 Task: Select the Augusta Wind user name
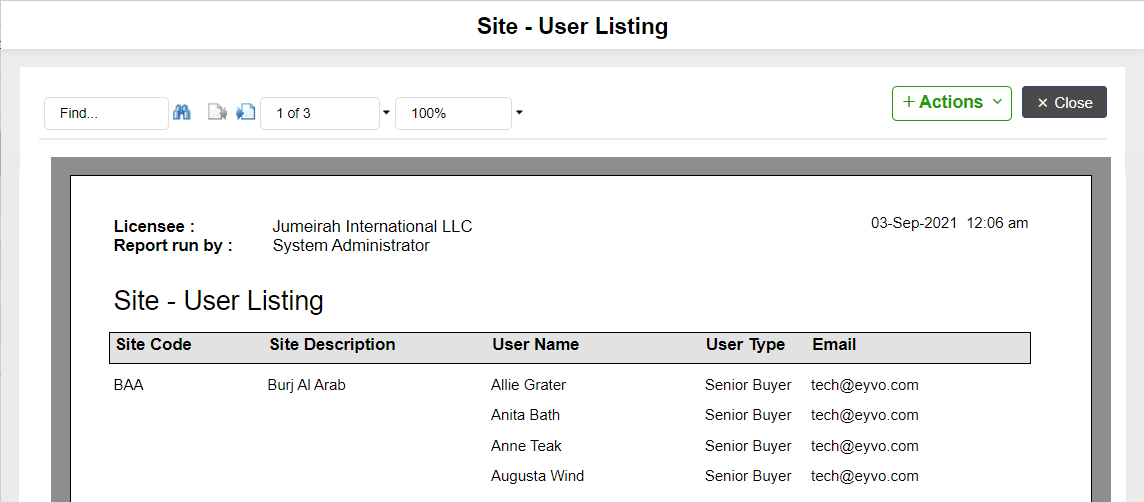(x=537, y=476)
